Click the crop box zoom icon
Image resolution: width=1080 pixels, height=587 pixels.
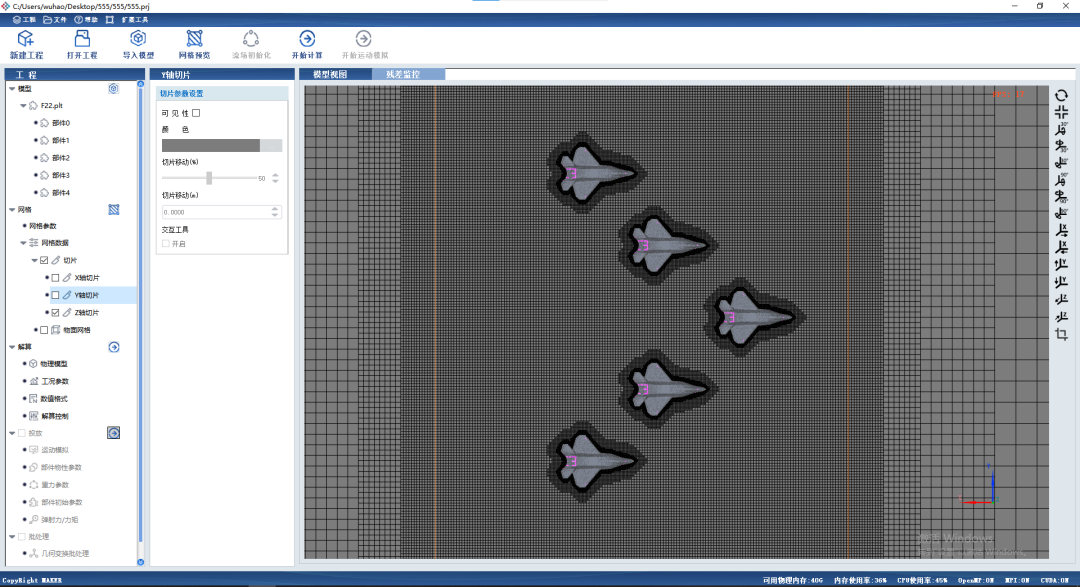click(x=1061, y=334)
